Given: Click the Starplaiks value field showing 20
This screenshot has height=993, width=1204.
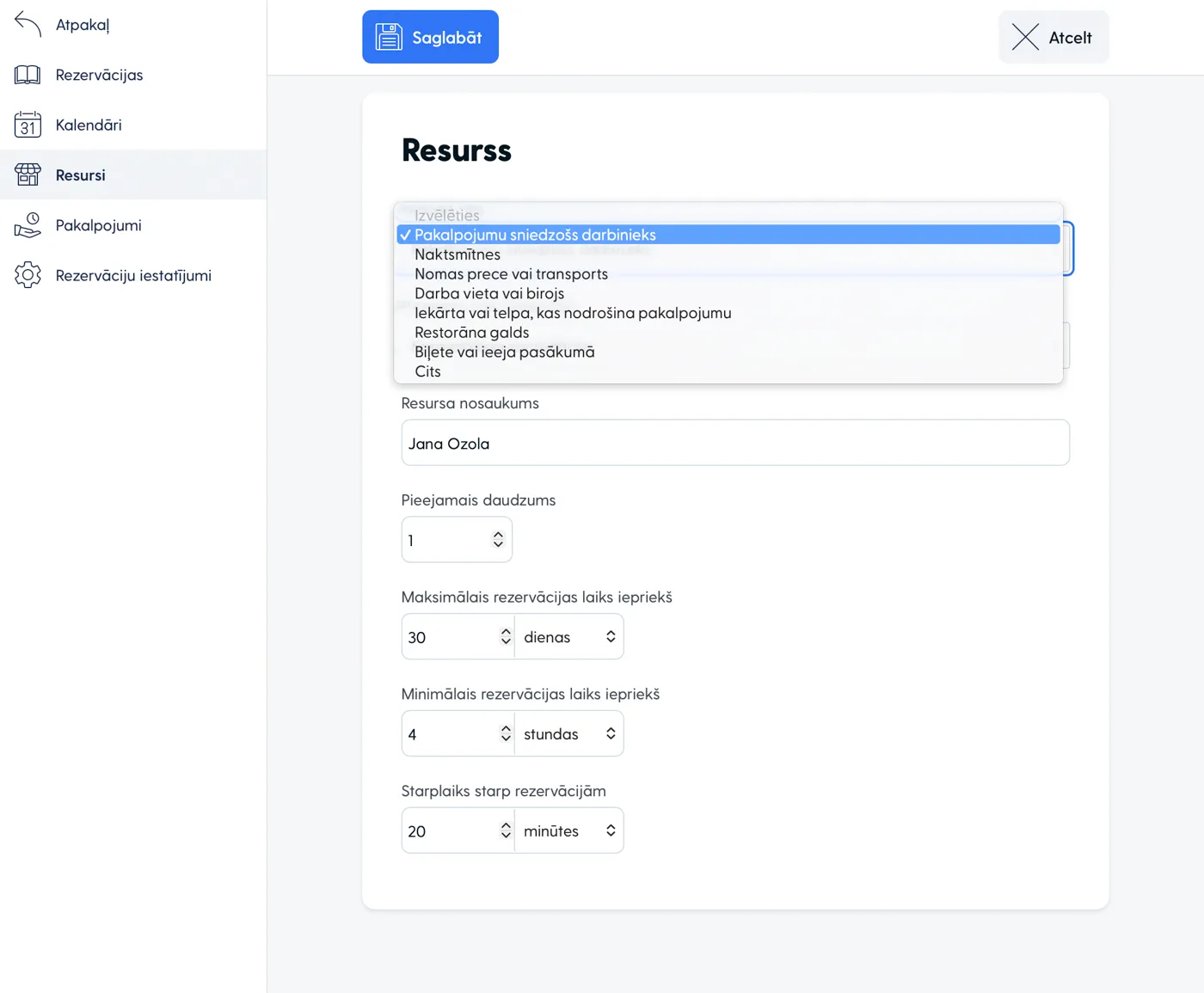Looking at the screenshot, I should pos(449,831).
